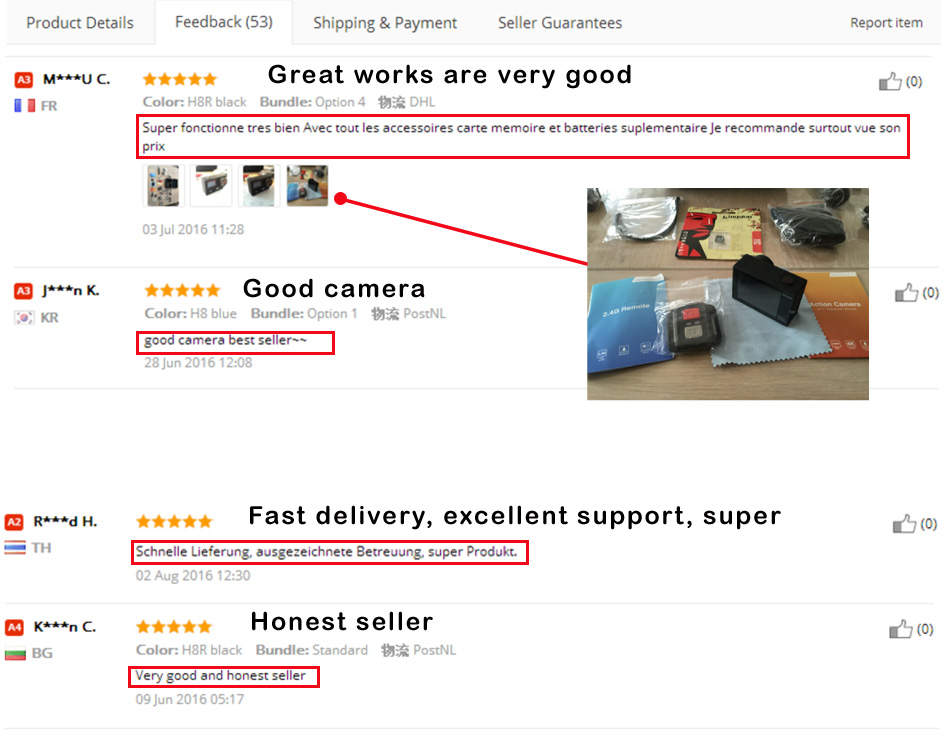Click thumbs-up on J***n K.'s review
The height and width of the screenshot is (732, 950).
906,293
